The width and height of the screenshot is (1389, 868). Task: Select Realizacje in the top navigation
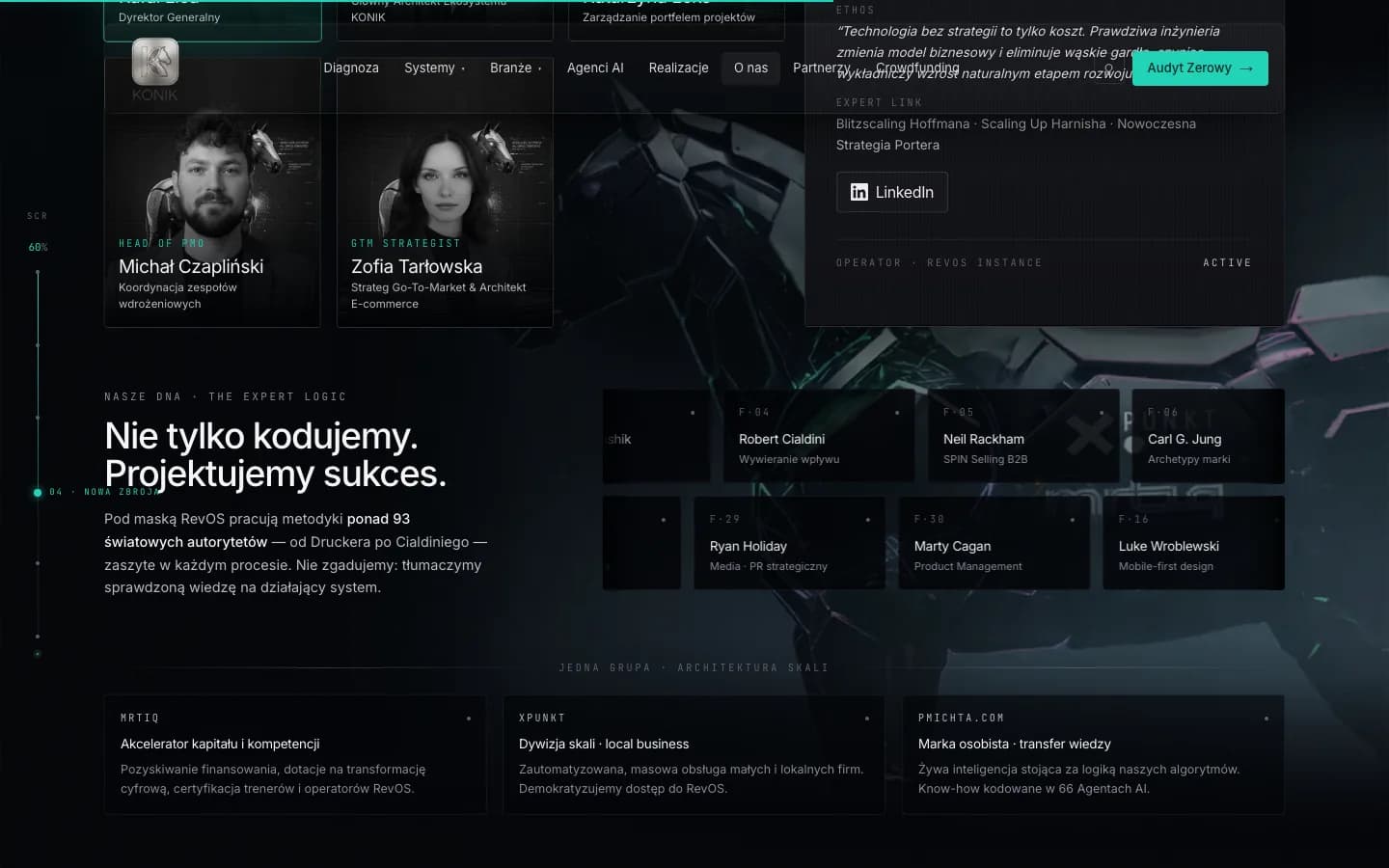click(678, 68)
